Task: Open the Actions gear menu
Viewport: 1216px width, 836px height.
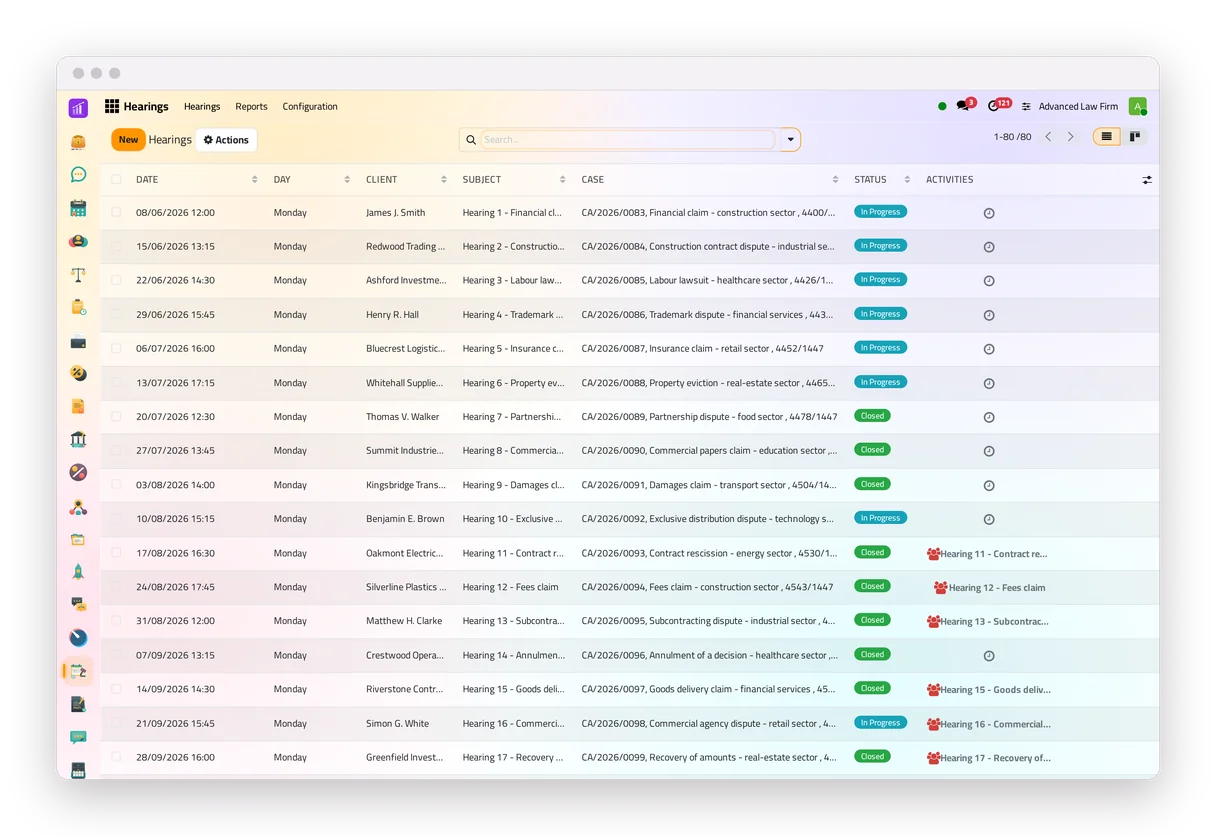Action: click(x=226, y=140)
